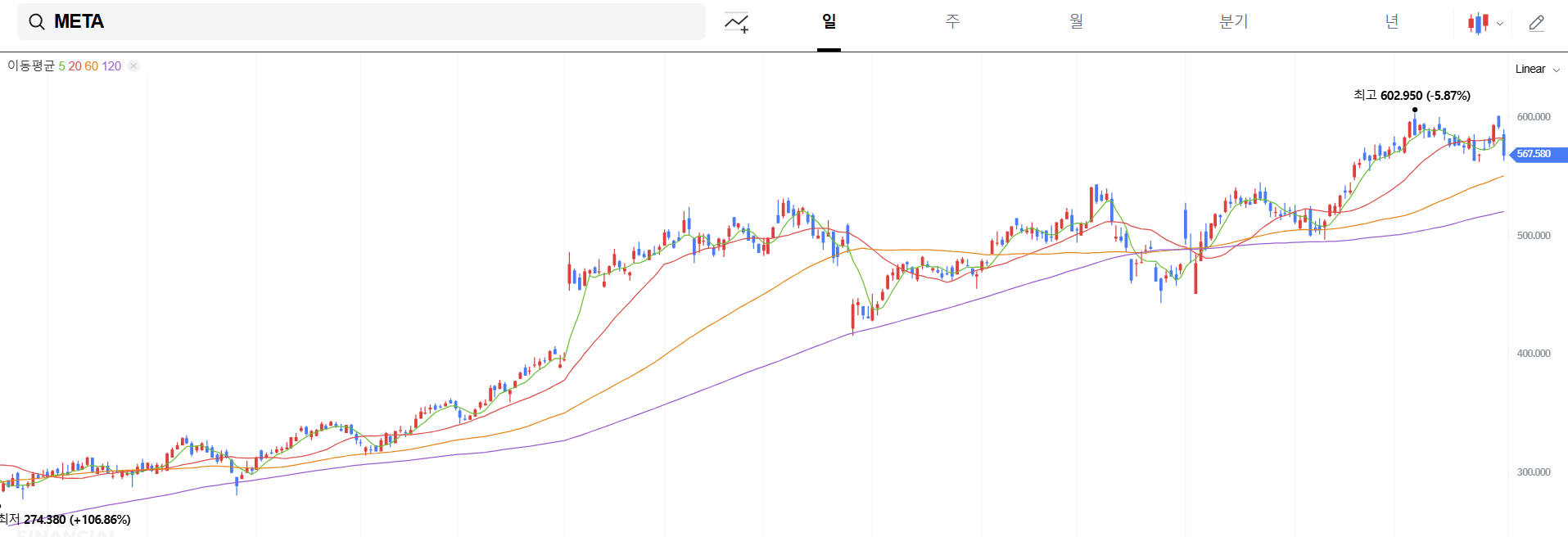Open the add indicator chart icon
Image resolution: width=1568 pixels, height=537 pixels.
pyautogui.click(x=737, y=23)
